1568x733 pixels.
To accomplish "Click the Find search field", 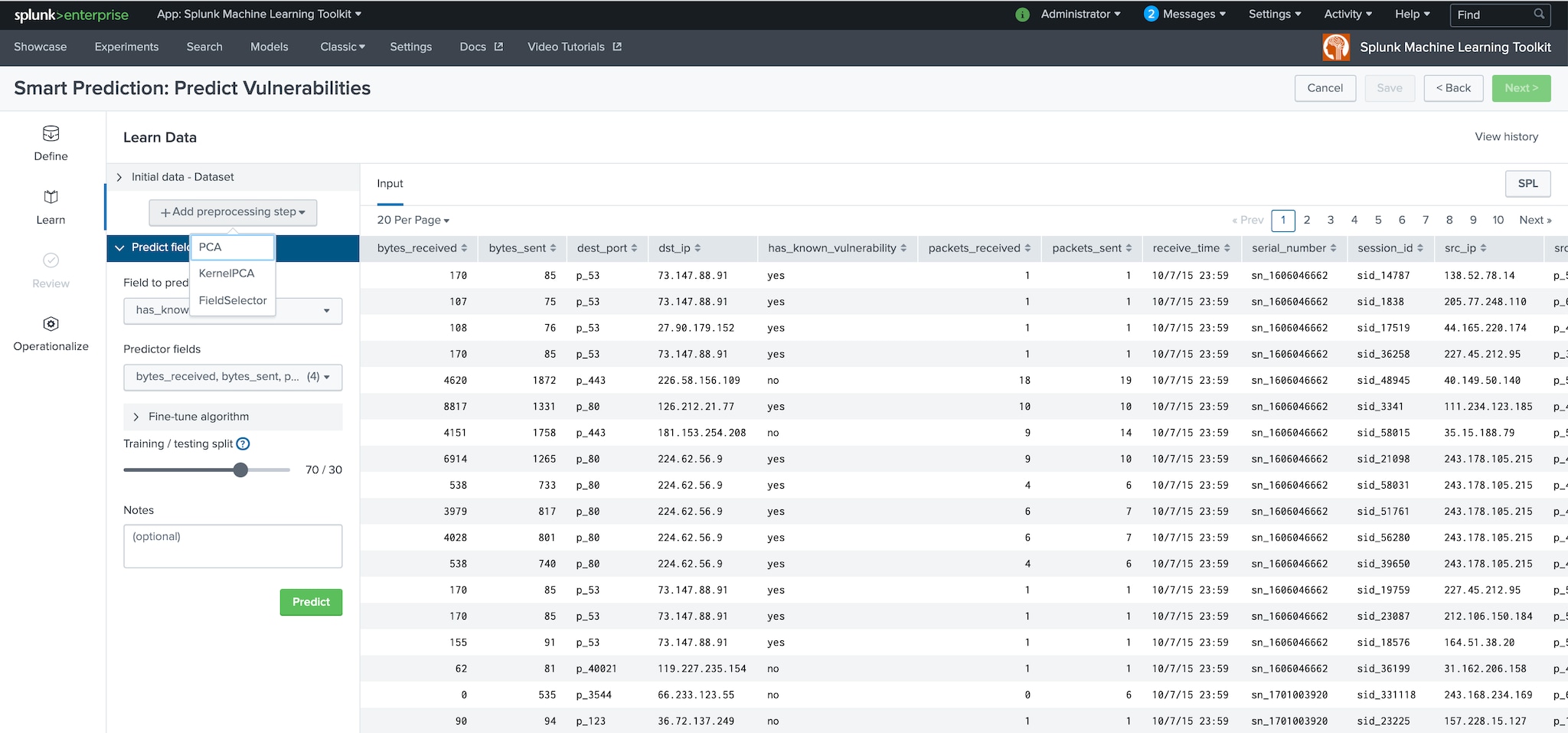I will [1500, 15].
